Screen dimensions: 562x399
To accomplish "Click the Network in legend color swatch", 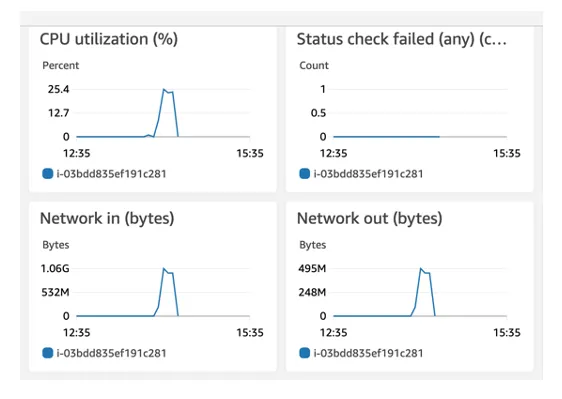I will point(48,353).
